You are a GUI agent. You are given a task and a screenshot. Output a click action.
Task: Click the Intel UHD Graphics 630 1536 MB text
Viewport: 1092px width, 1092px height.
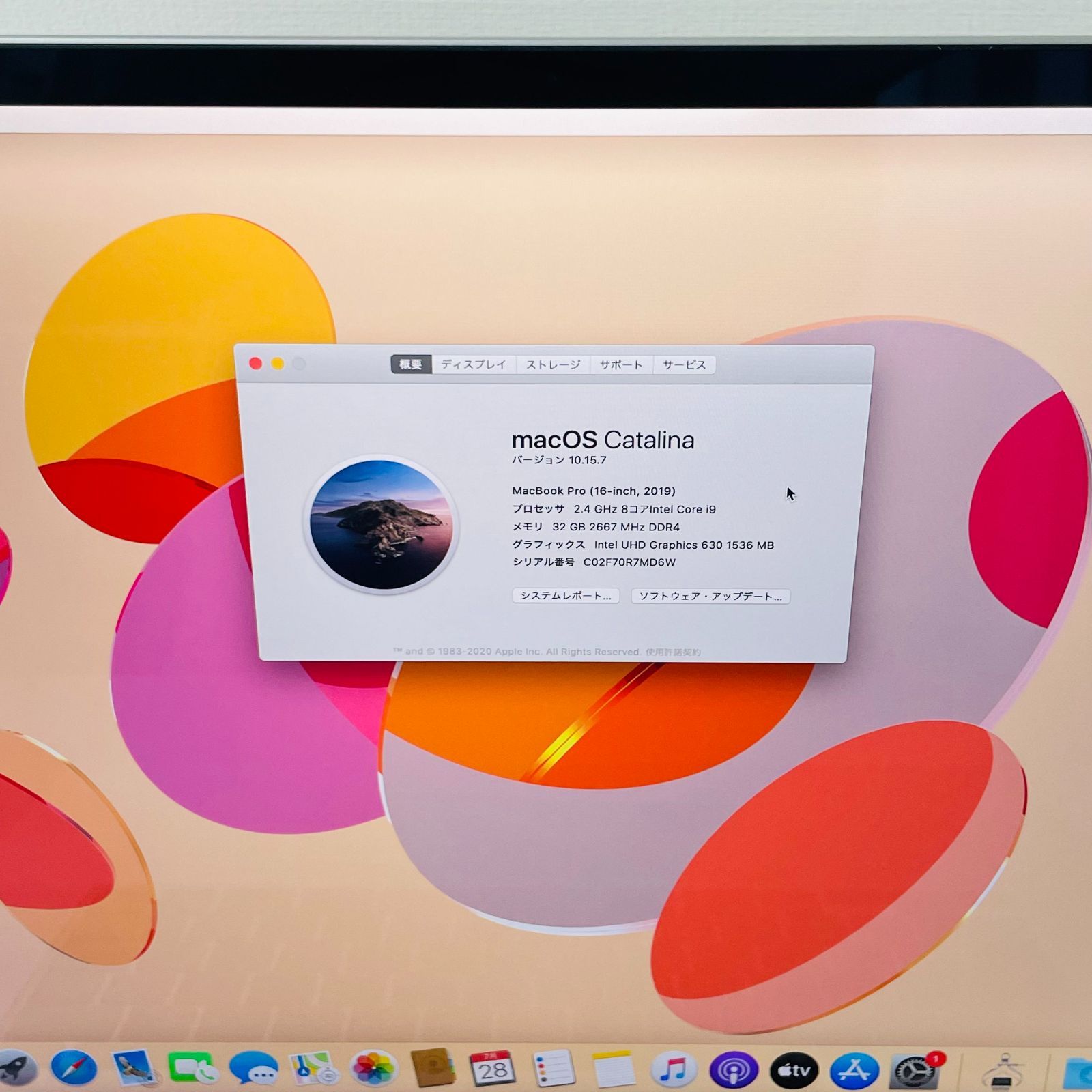click(x=684, y=545)
